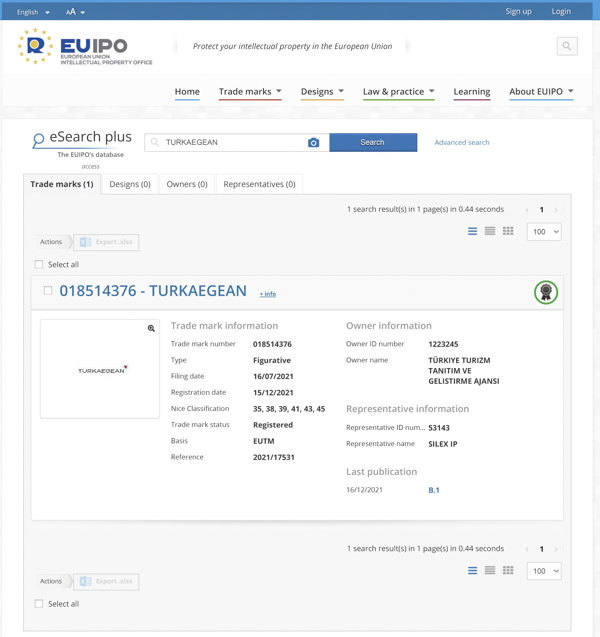Click the bottom previous page arrow
This screenshot has height=637, width=600.
coord(527,549)
